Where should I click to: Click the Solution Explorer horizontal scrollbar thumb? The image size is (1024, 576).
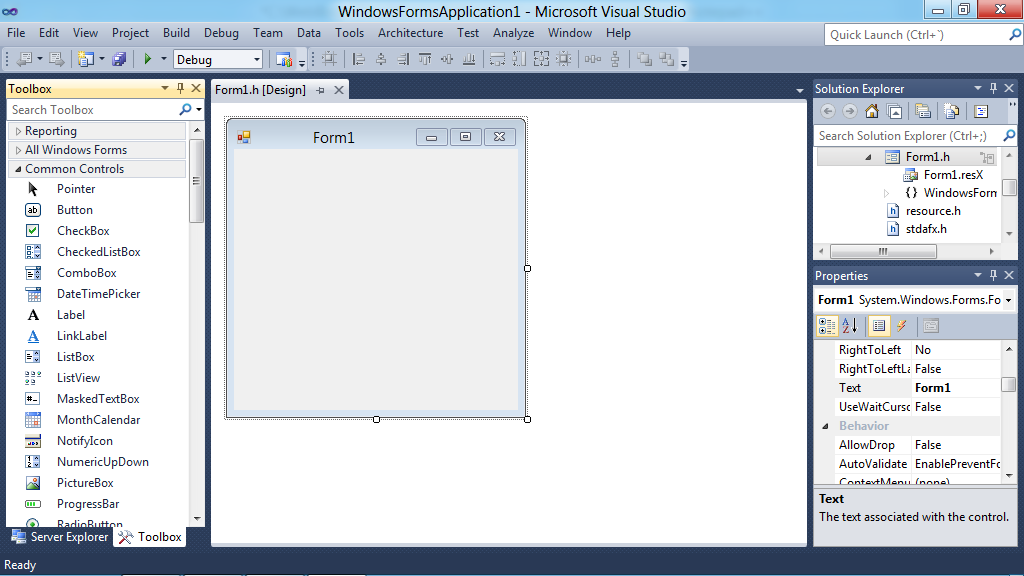(x=883, y=251)
